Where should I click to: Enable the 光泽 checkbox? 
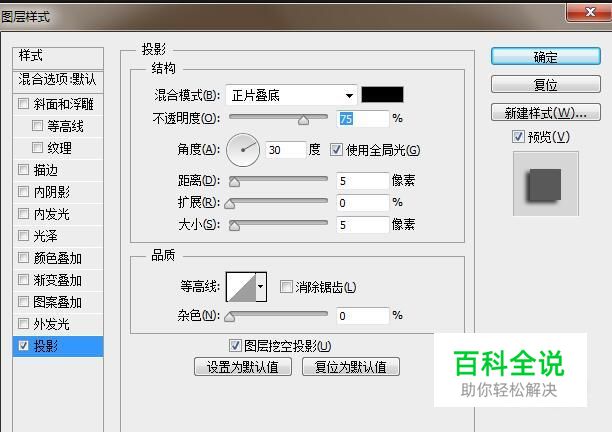(23, 236)
